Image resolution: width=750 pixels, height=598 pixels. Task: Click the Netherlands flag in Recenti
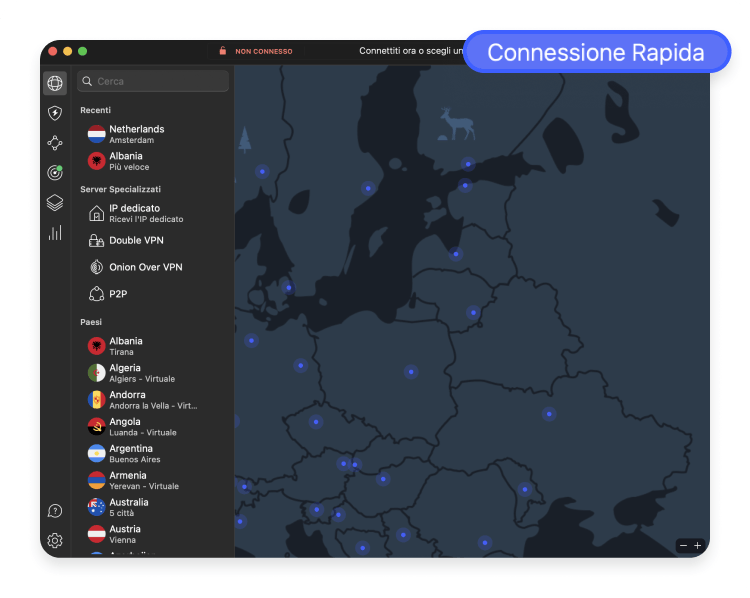point(97,134)
